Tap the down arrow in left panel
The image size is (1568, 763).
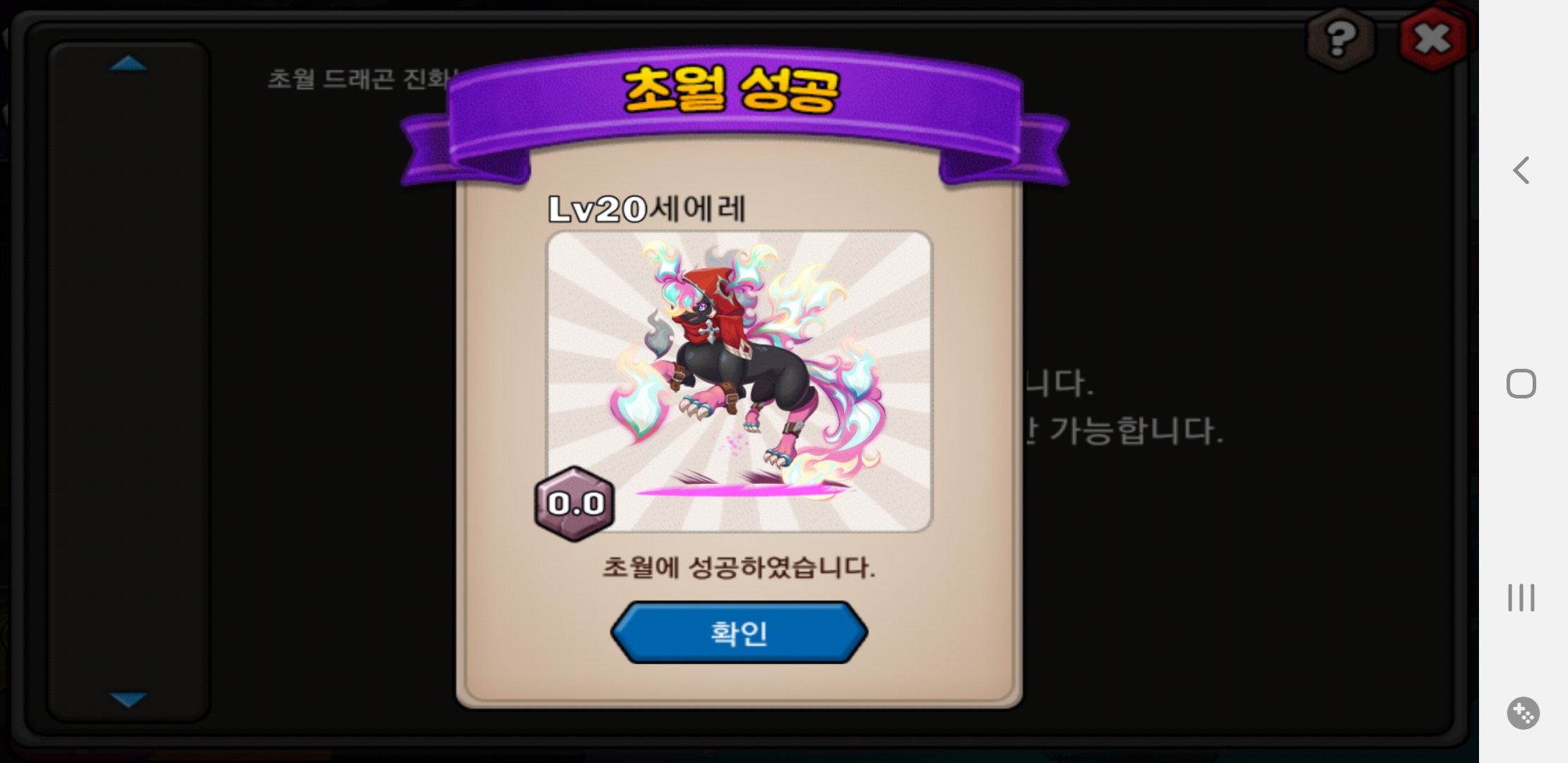point(129,699)
